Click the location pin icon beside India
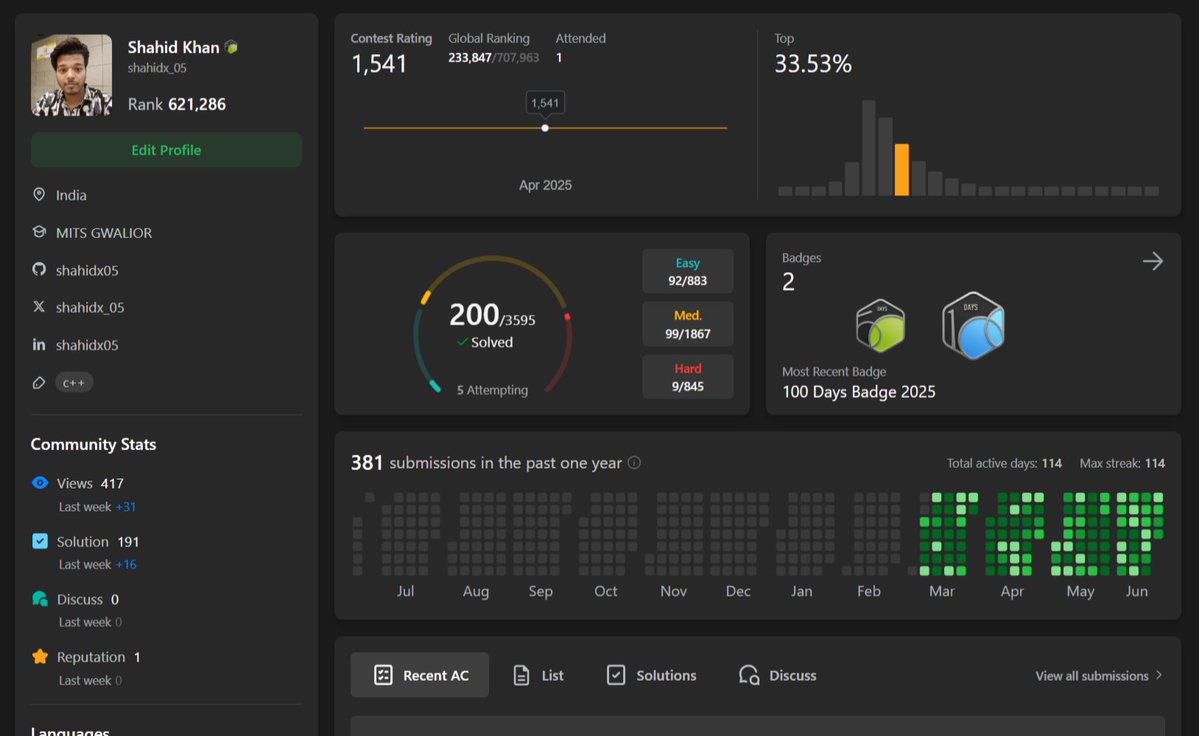 [39, 195]
